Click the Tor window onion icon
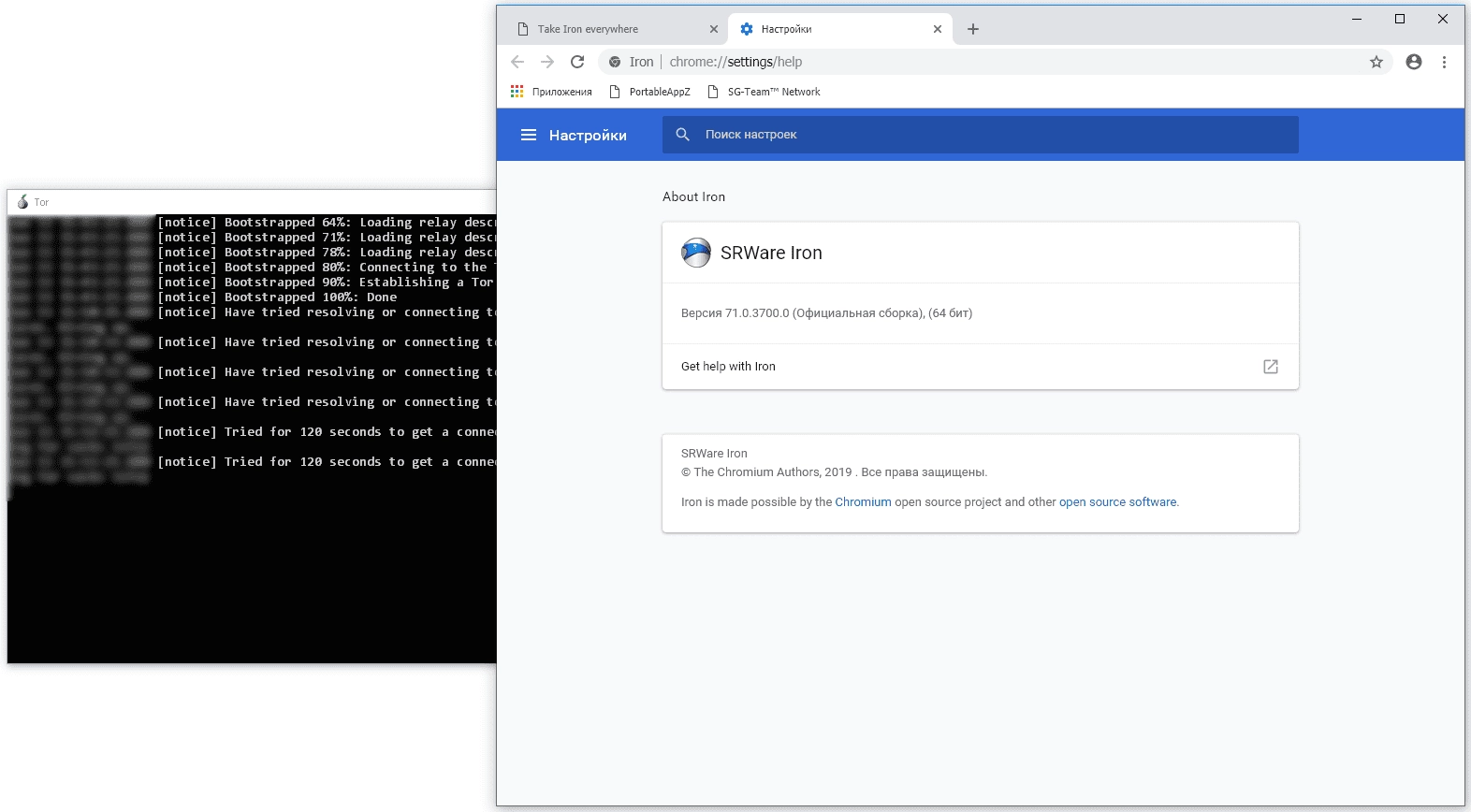This screenshot has height=812, width=1471. tap(22, 202)
